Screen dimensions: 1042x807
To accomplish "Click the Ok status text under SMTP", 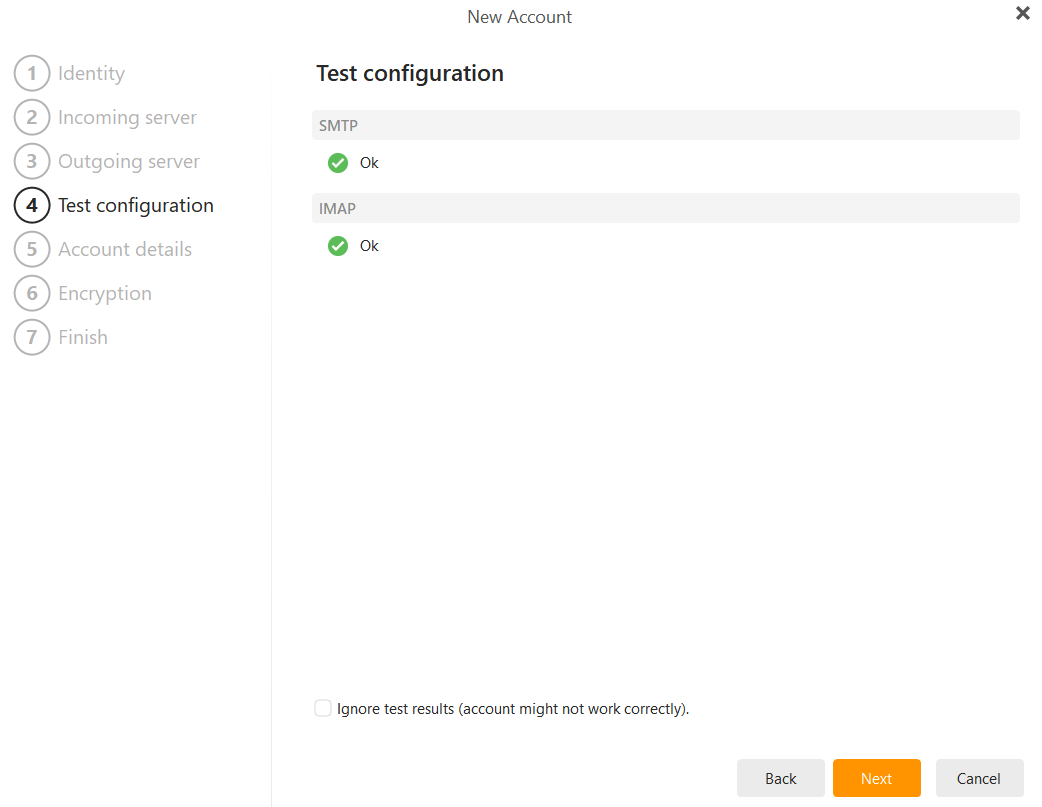I will coord(369,162).
